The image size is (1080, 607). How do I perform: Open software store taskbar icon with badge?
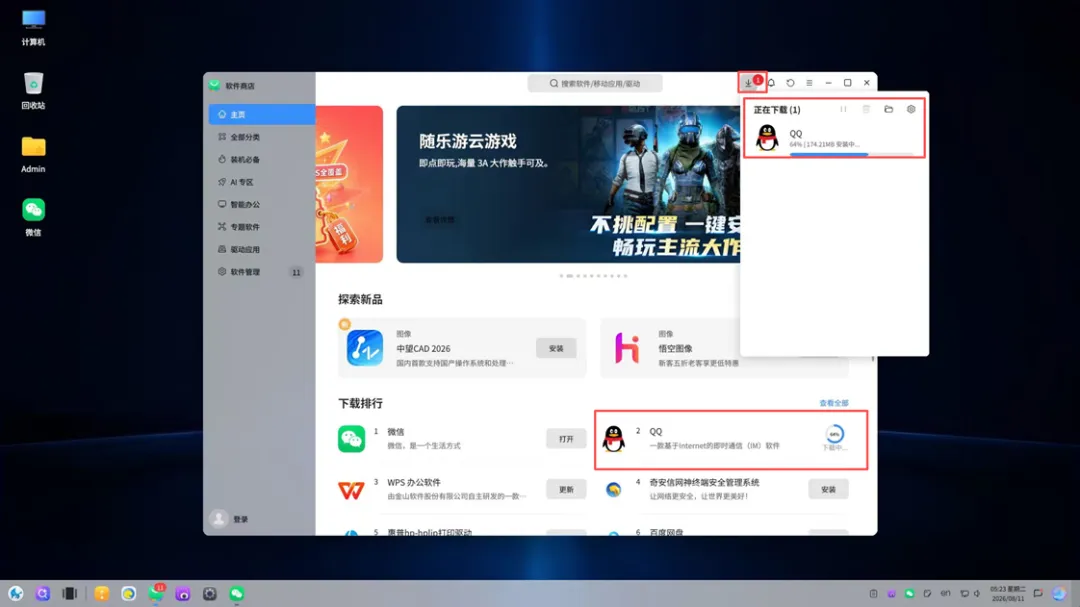click(156, 593)
